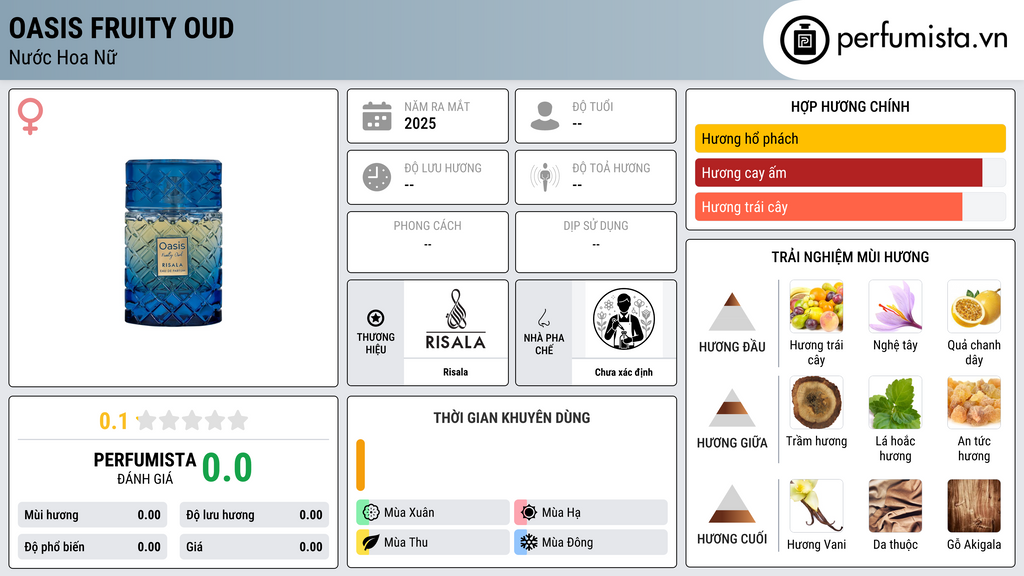Click the yellow 0.1 rating value
Image resolution: width=1024 pixels, height=576 pixels.
coord(113,421)
